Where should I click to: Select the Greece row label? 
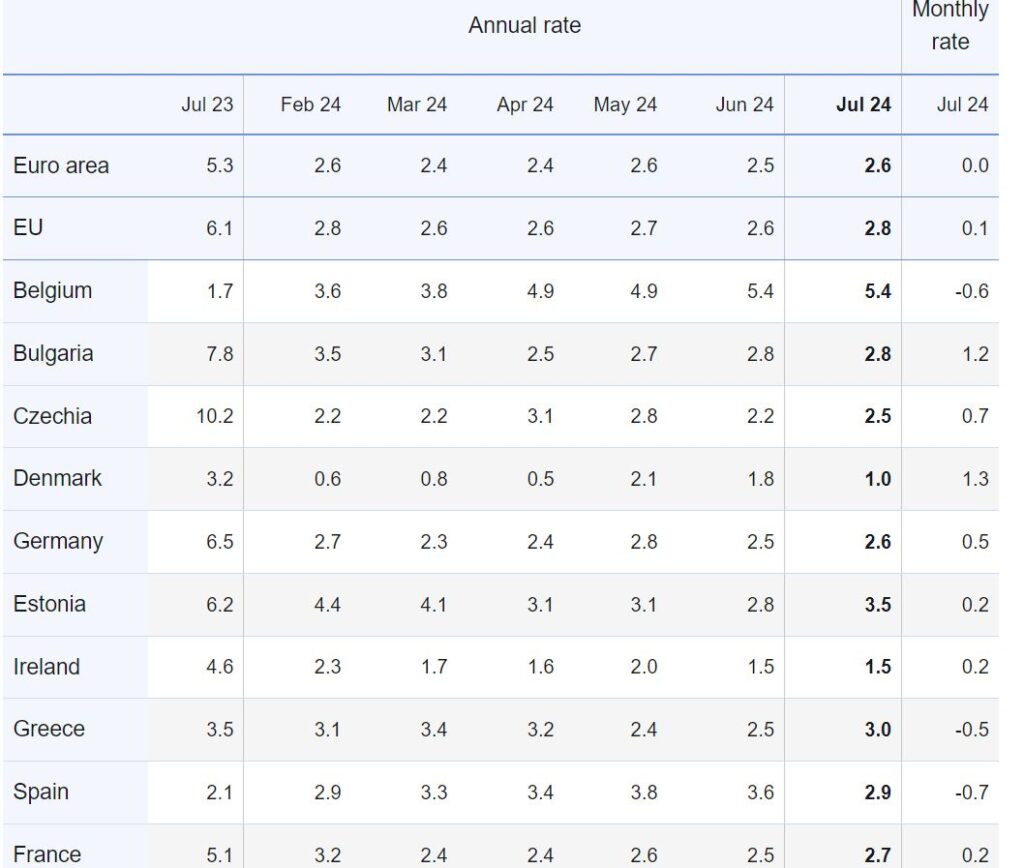tap(49, 729)
